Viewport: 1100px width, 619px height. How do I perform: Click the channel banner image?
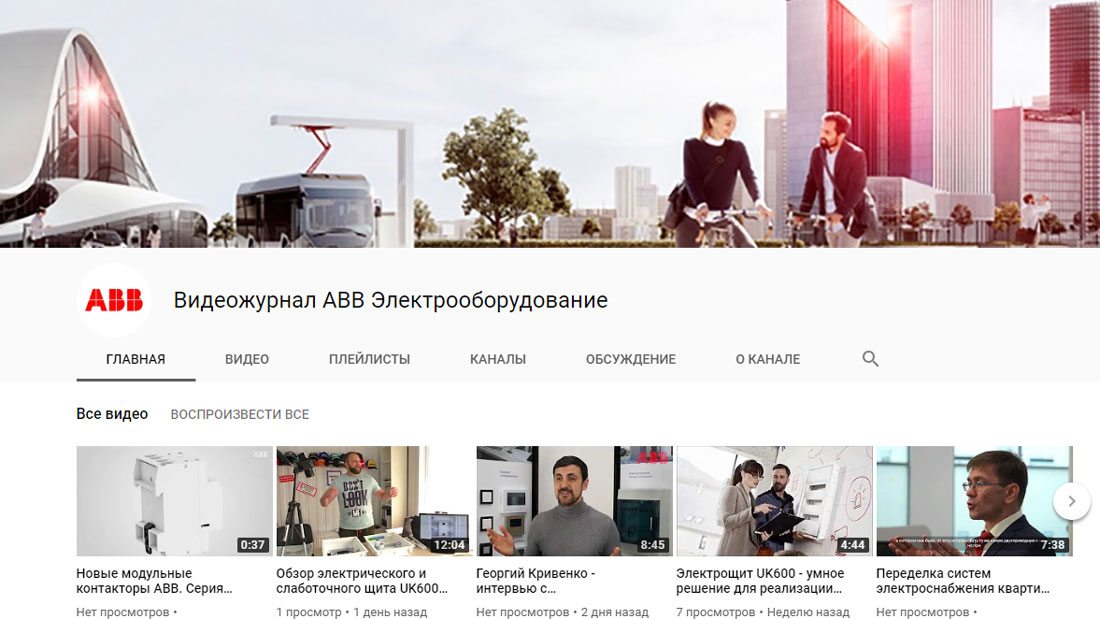pos(550,124)
